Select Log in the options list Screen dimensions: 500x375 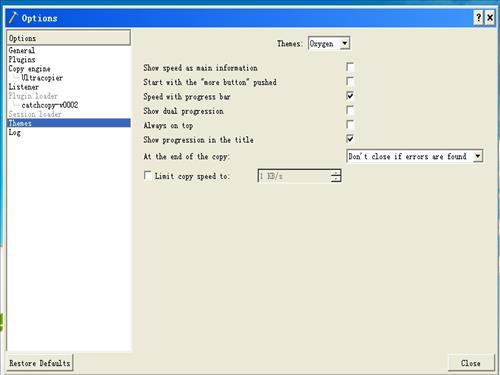[15, 132]
